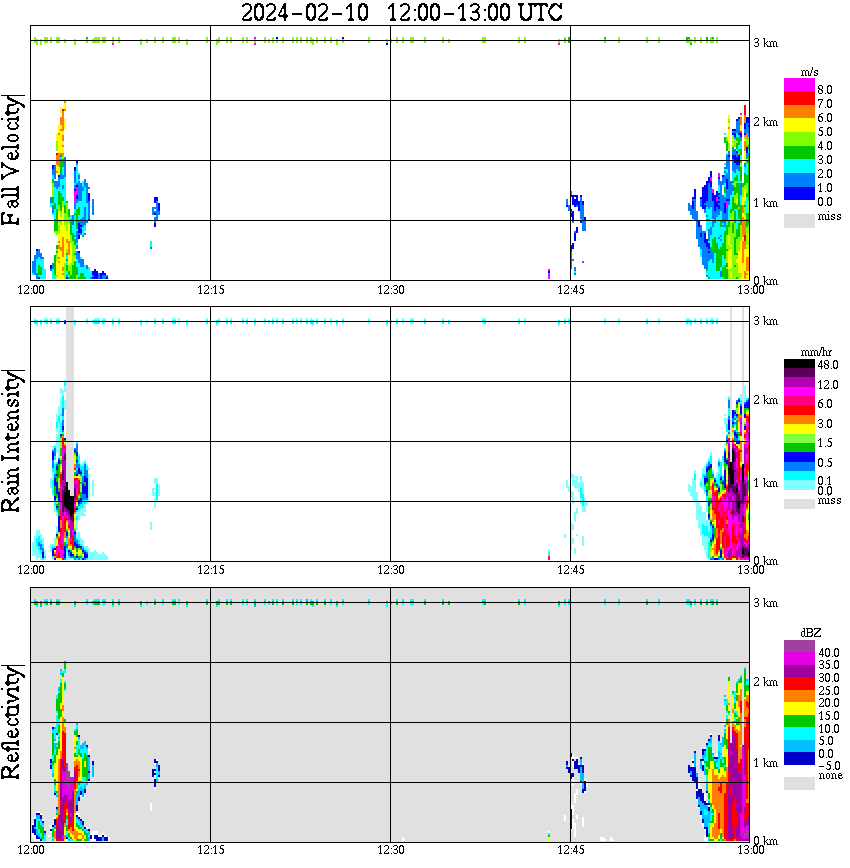Screen dimensions: 850x868
Task: Click the green 1.5 mm/hr legend swatch
Action: pyautogui.click(x=799, y=448)
